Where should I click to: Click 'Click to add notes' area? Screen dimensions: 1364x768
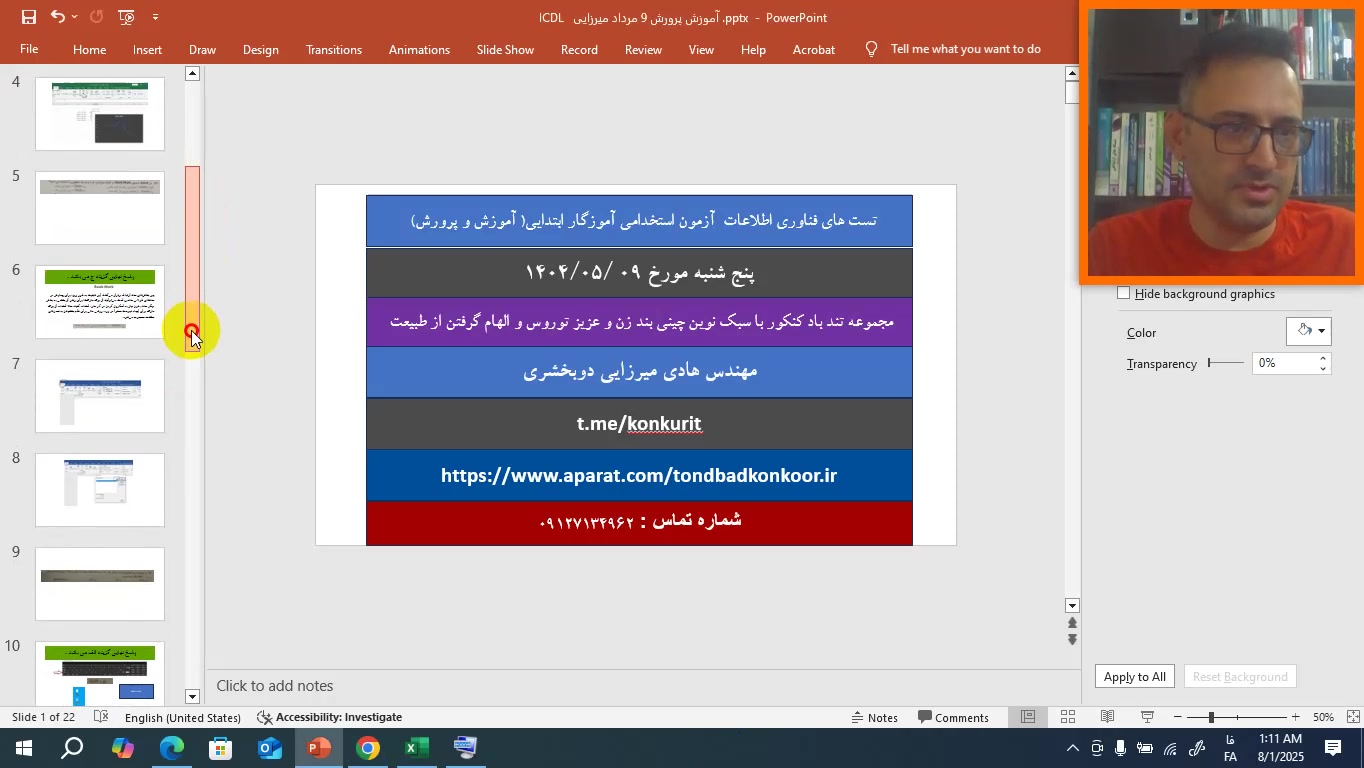coord(275,686)
